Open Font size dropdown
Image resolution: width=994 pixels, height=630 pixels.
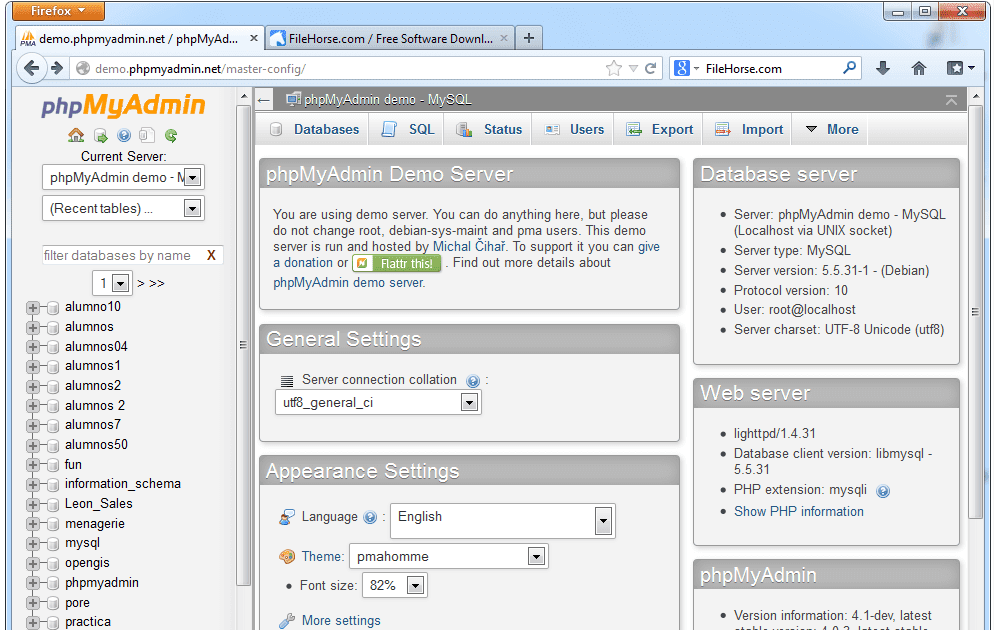[395, 586]
